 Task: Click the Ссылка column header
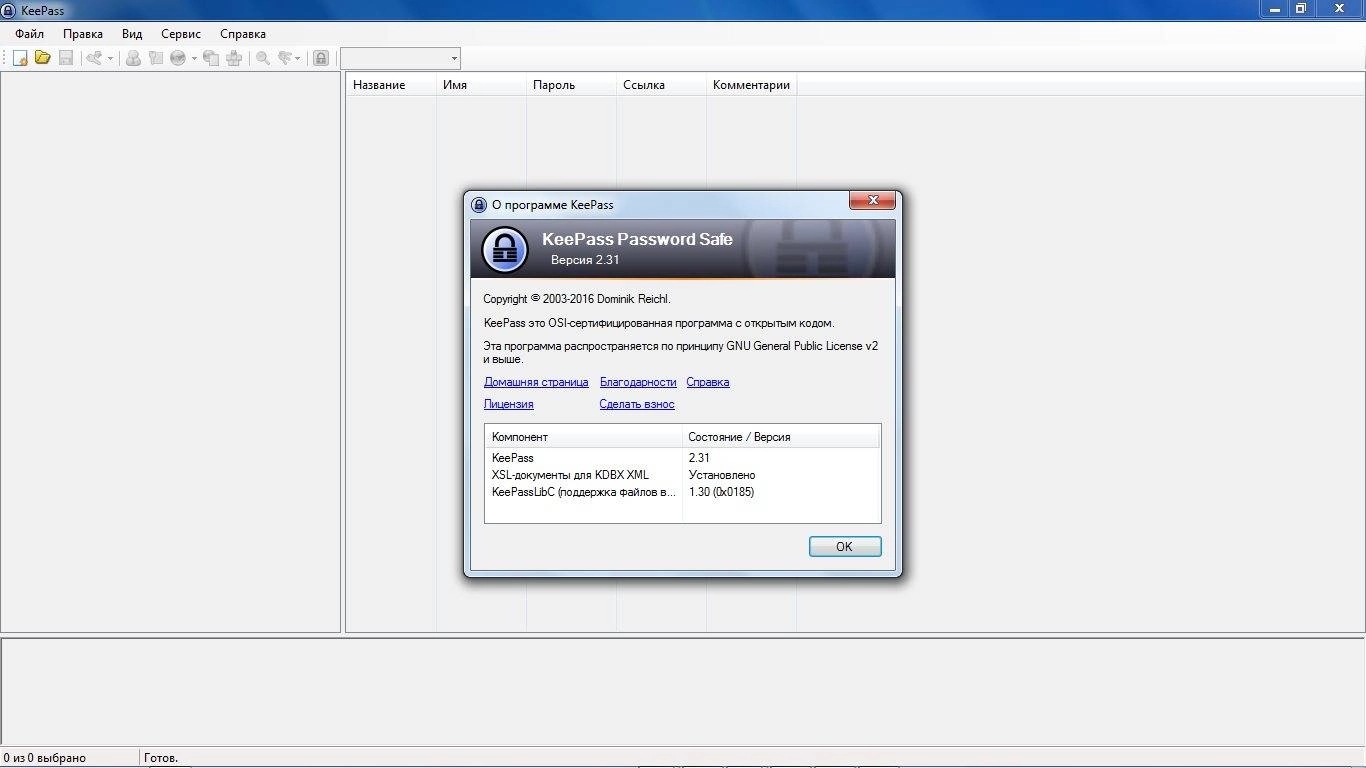(x=661, y=85)
